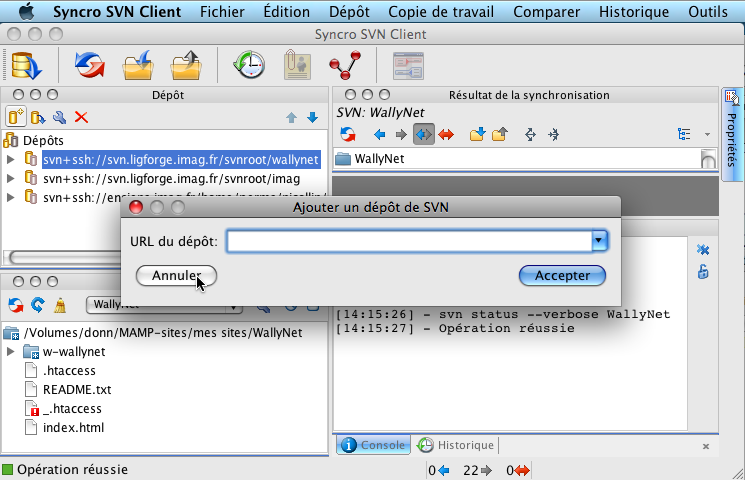745x480 pixels.
Task: Open the Dépôt menu
Action: point(349,11)
